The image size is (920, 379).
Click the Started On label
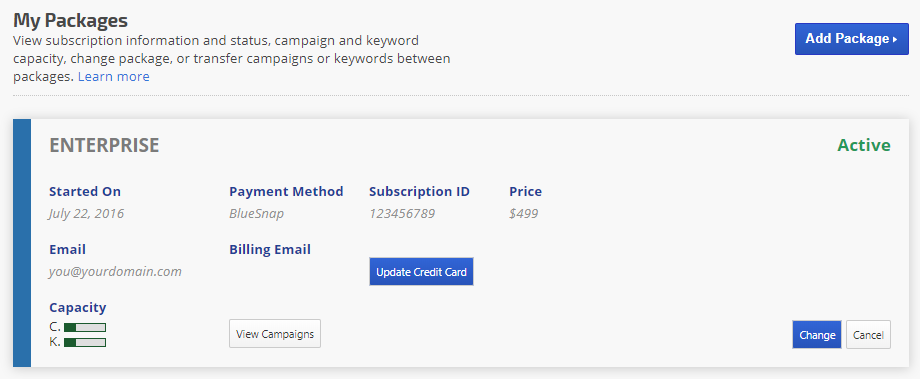point(85,191)
